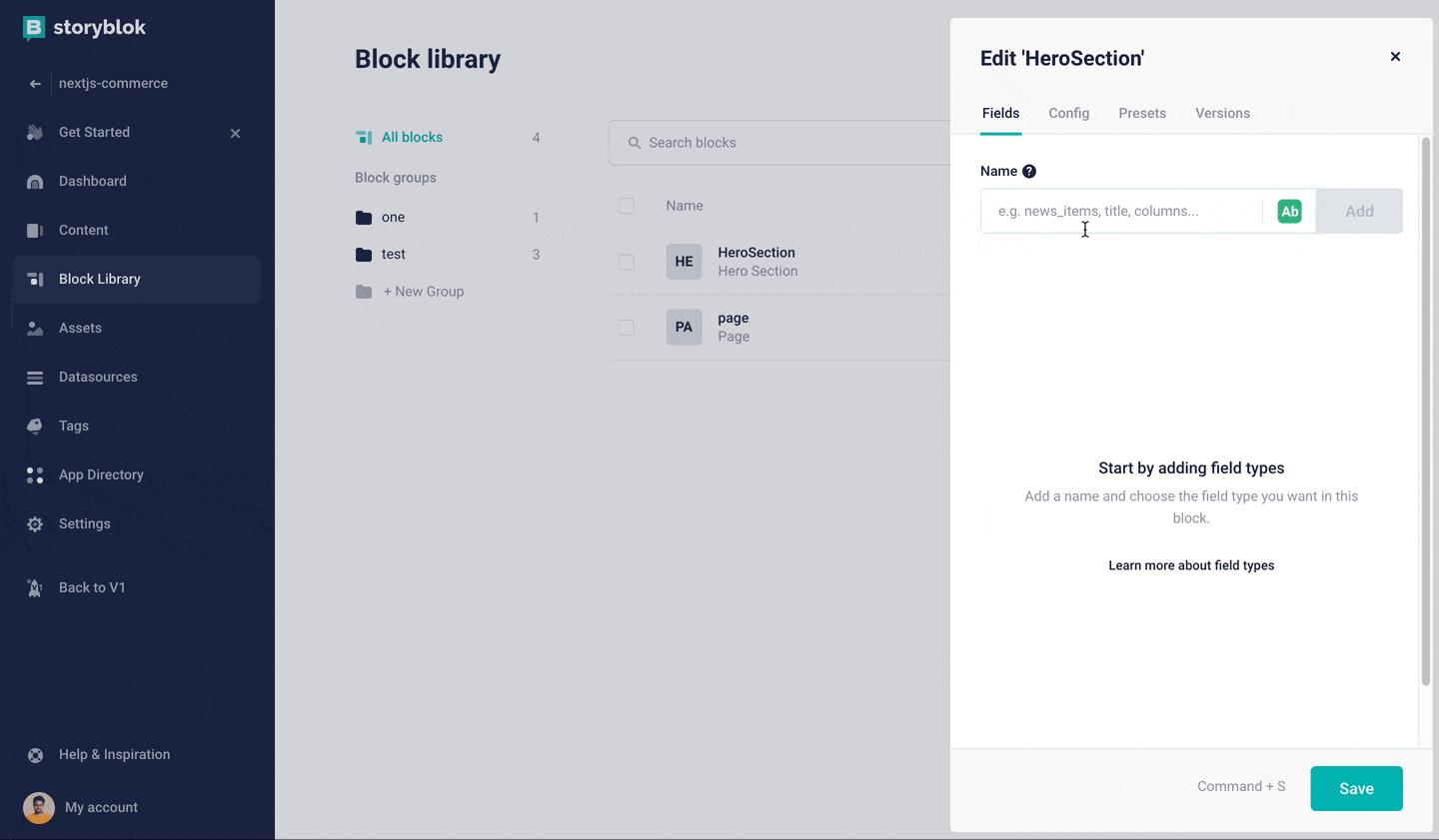
Task: Check the page row checkbox
Action: point(627,328)
